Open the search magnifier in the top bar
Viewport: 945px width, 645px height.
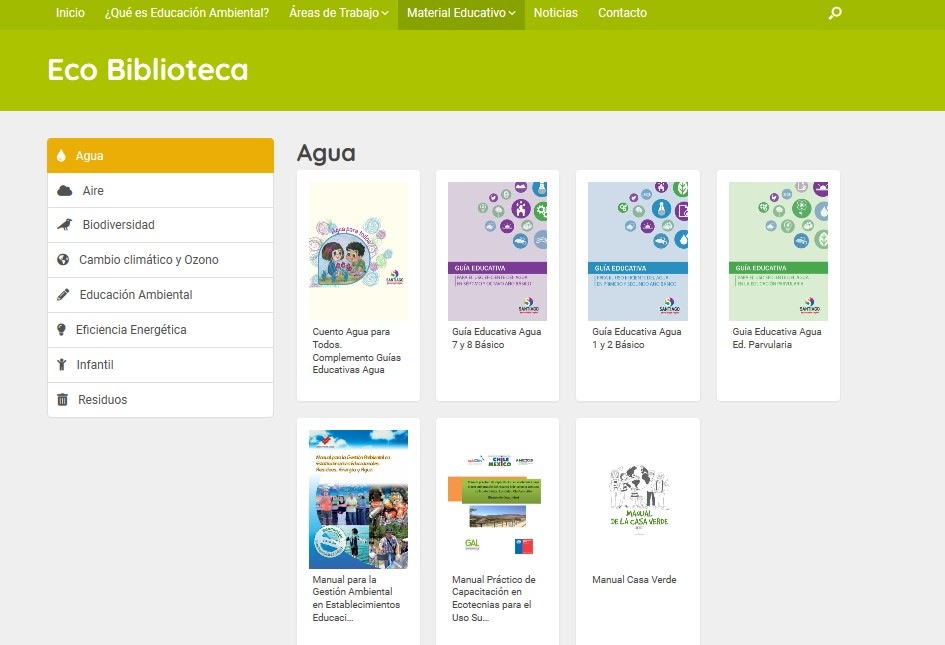click(x=834, y=14)
